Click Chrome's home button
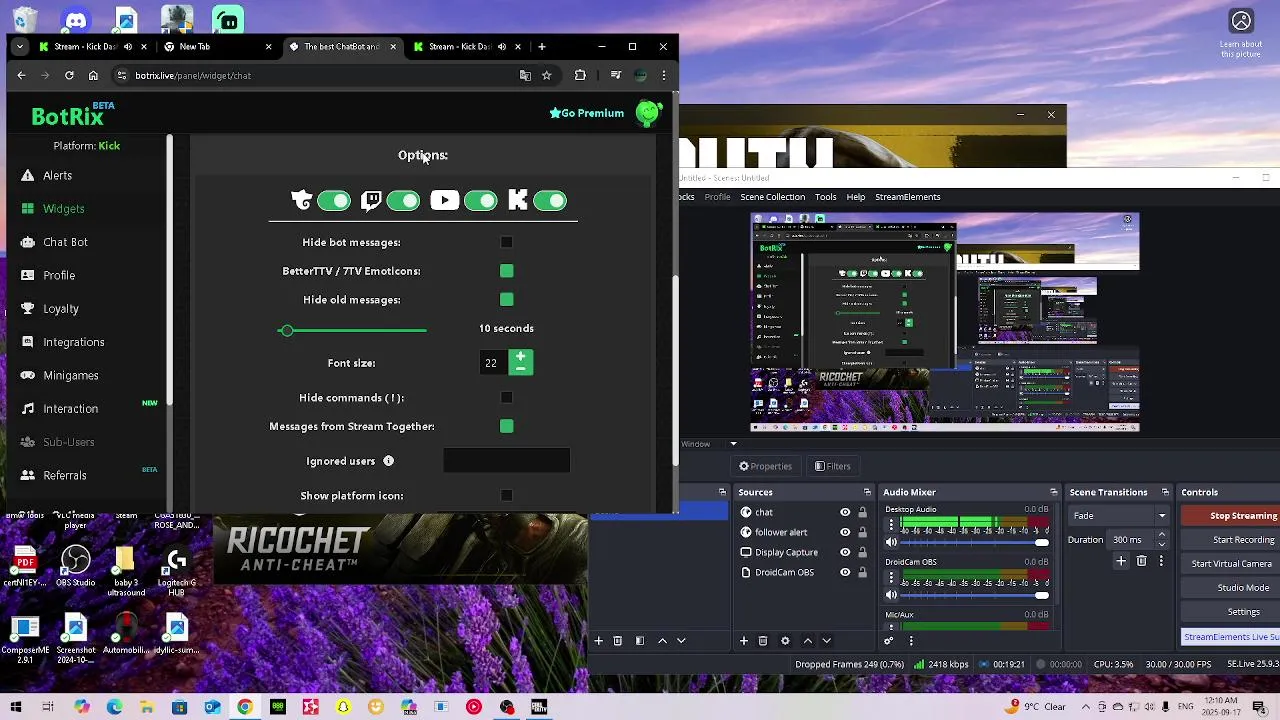The width and height of the screenshot is (1280, 720). coord(93,75)
